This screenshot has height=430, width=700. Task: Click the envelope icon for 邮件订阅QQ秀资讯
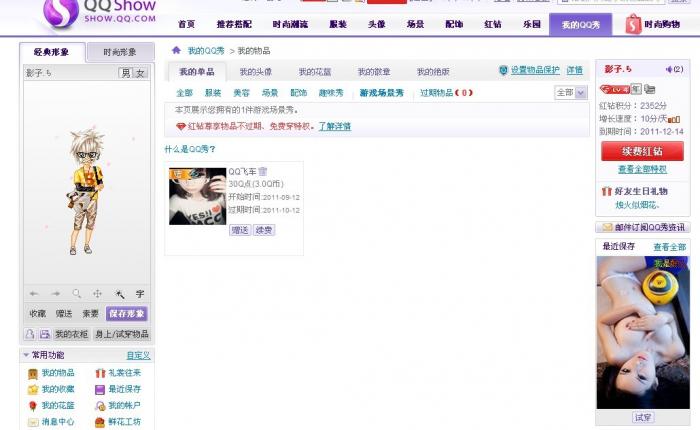coord(607,227)
